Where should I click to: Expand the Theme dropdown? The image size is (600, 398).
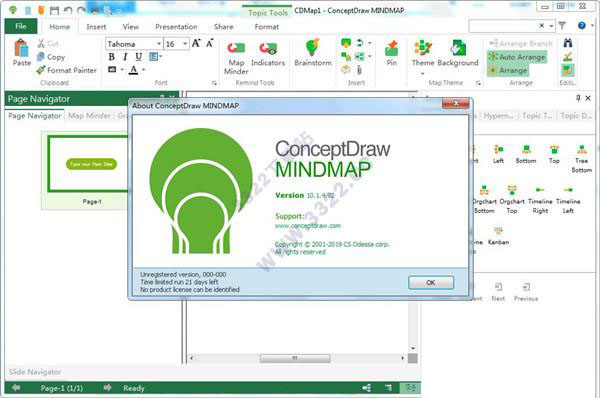tap(423, 73)
